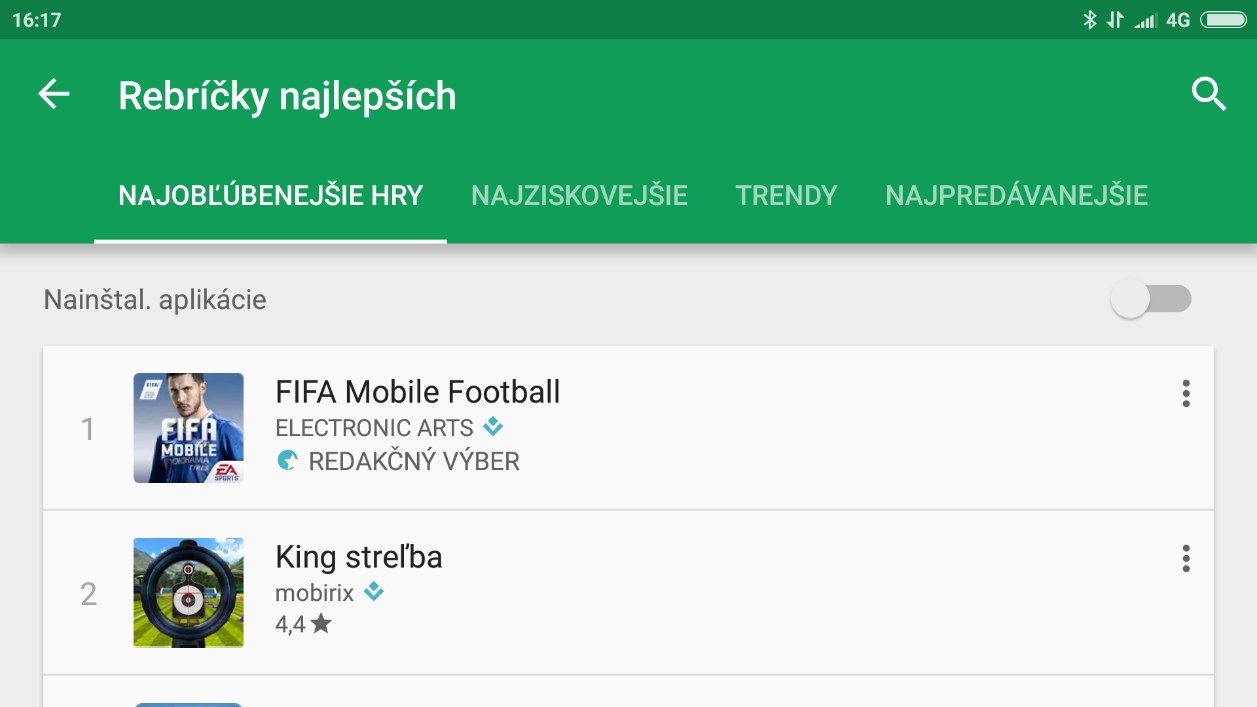Tap the Bluetooth status bar icon
1257x707 pixels.
point(1090,20)
